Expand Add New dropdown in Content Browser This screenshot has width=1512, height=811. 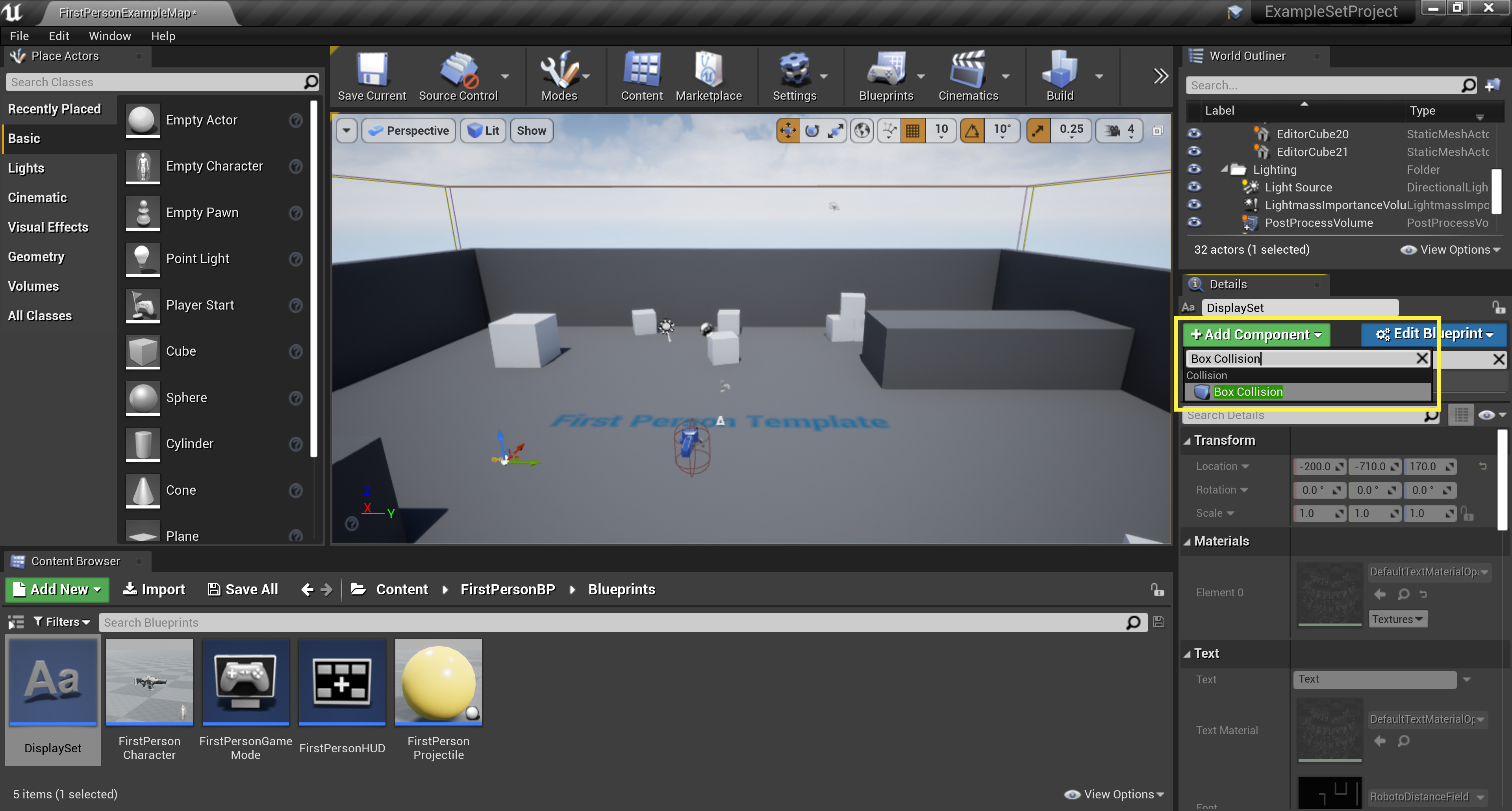click(x=57, y=589)
